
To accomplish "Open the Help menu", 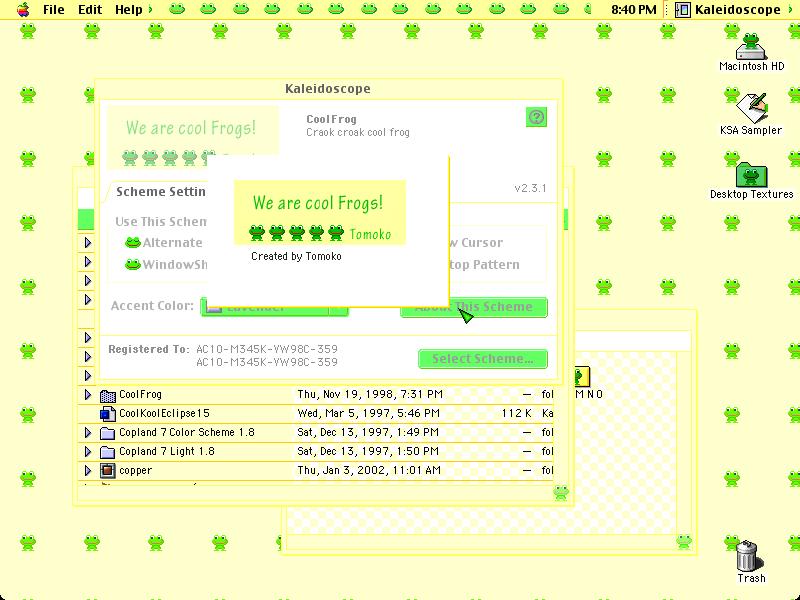I will pos(128,10).
